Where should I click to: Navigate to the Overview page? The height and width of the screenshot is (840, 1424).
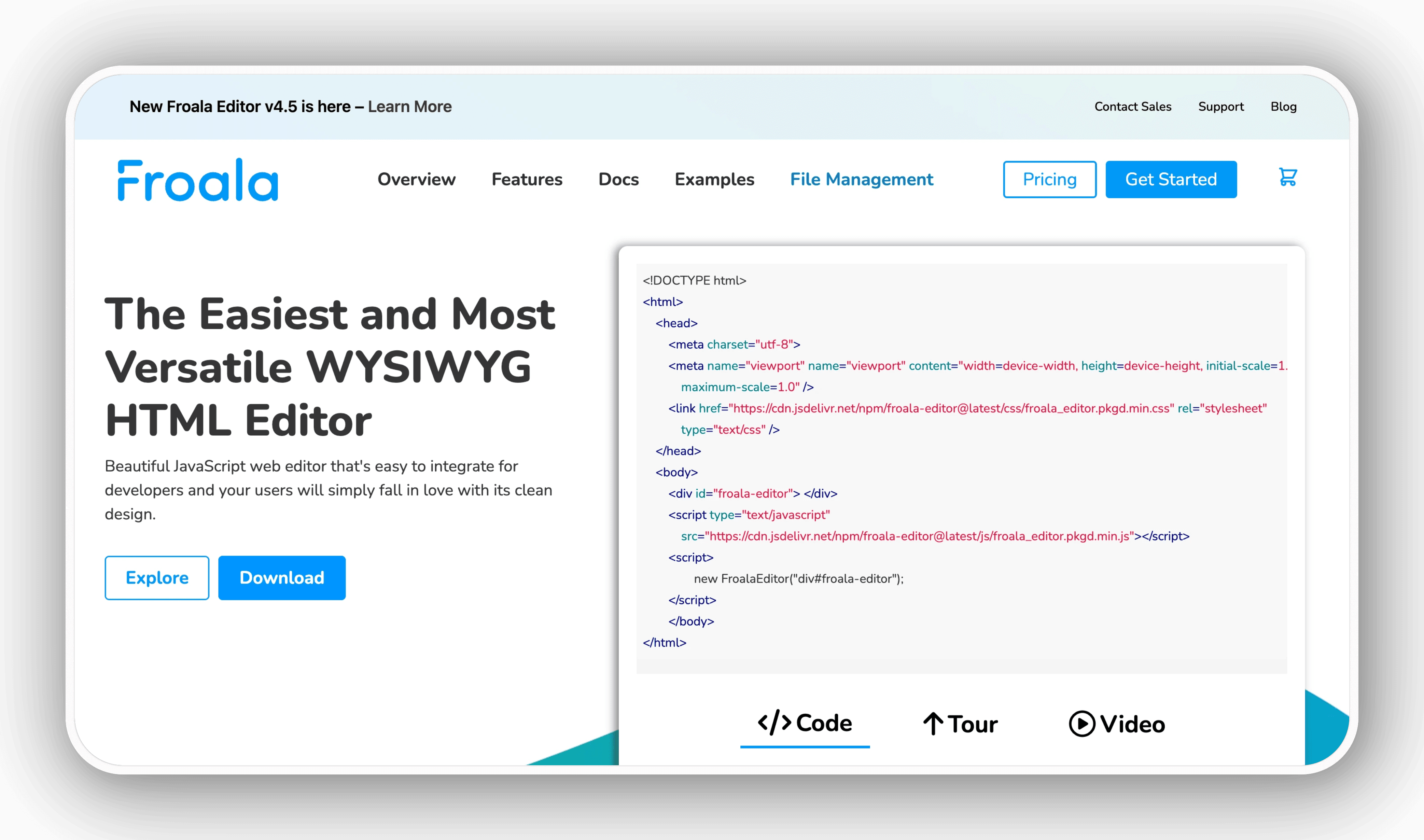[416, 179]
